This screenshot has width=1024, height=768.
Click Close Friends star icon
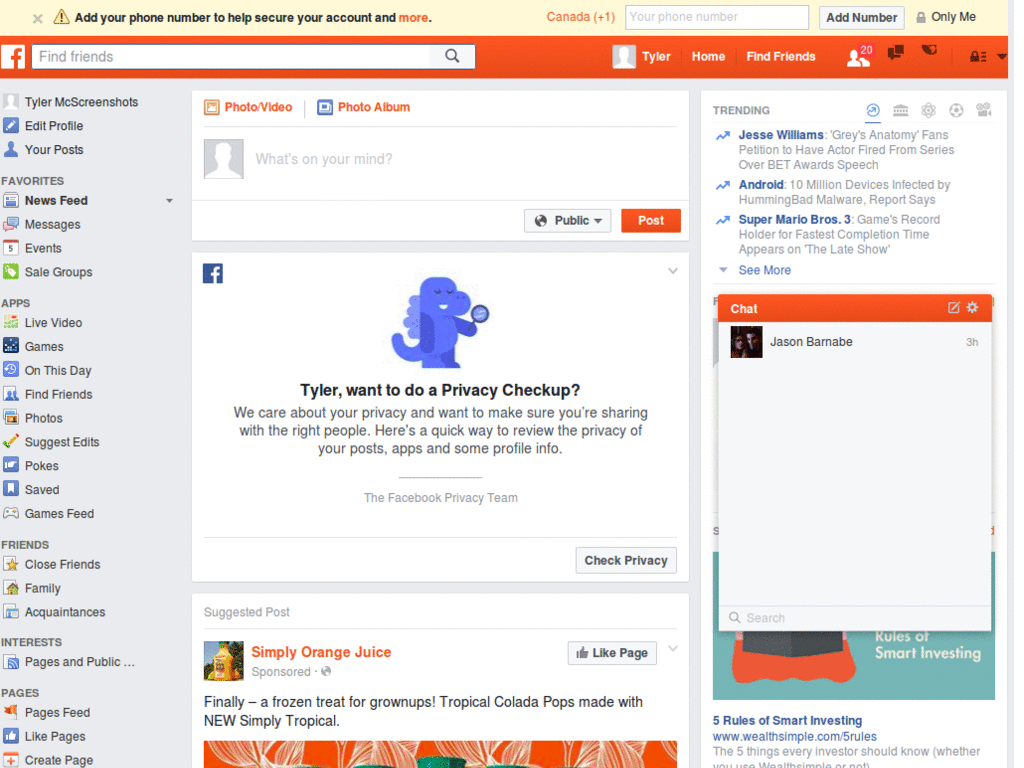[x=10, y=564]
